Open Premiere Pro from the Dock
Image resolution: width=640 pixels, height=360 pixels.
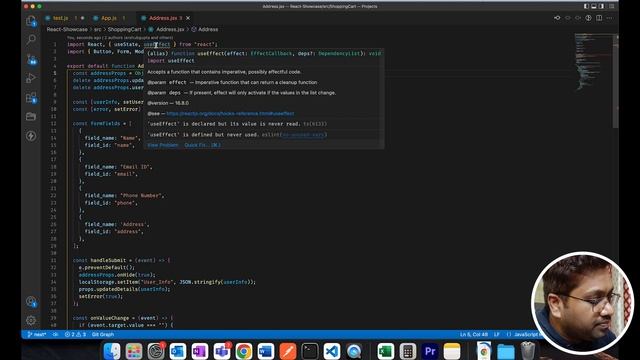click(430, 351)
